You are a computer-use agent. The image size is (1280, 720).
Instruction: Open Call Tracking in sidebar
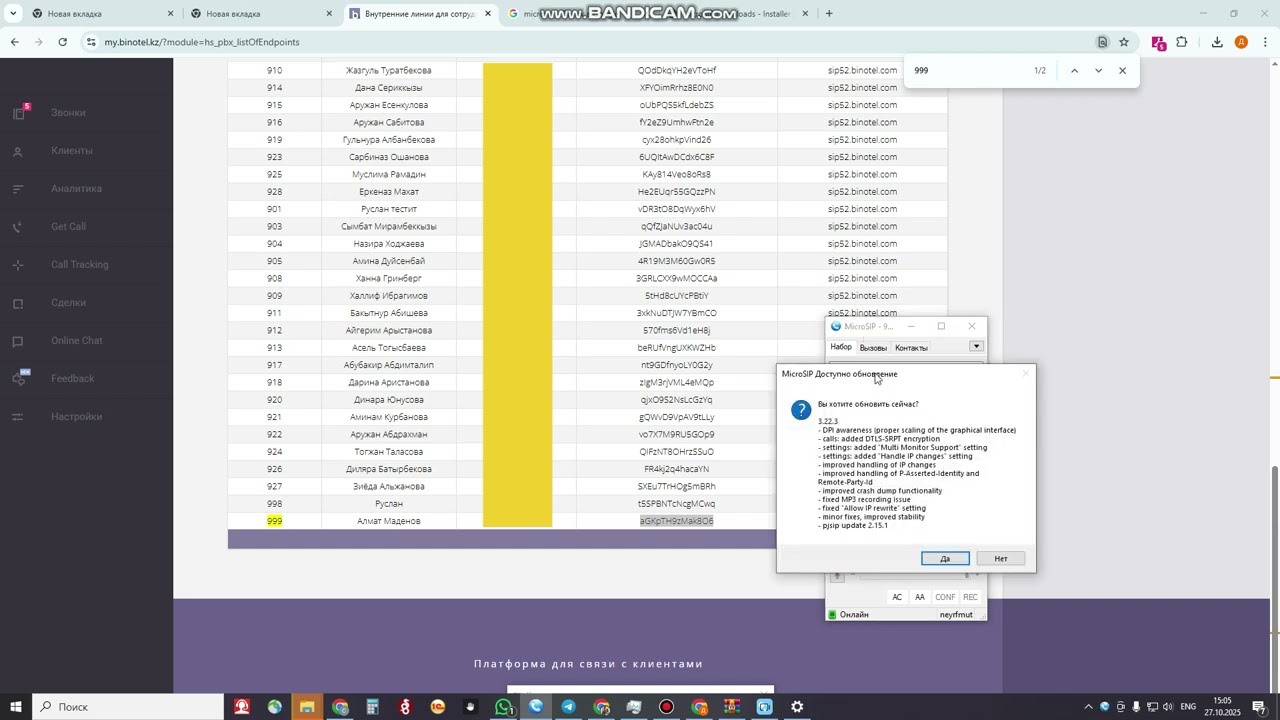[80, 265]
